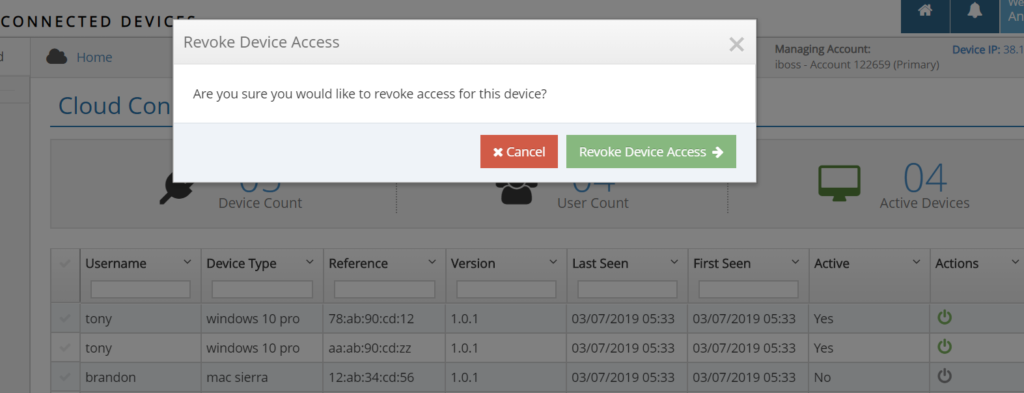
Task: Click reference 78:ab:90:cd:12 cell
Action: [x=384, y=319]
